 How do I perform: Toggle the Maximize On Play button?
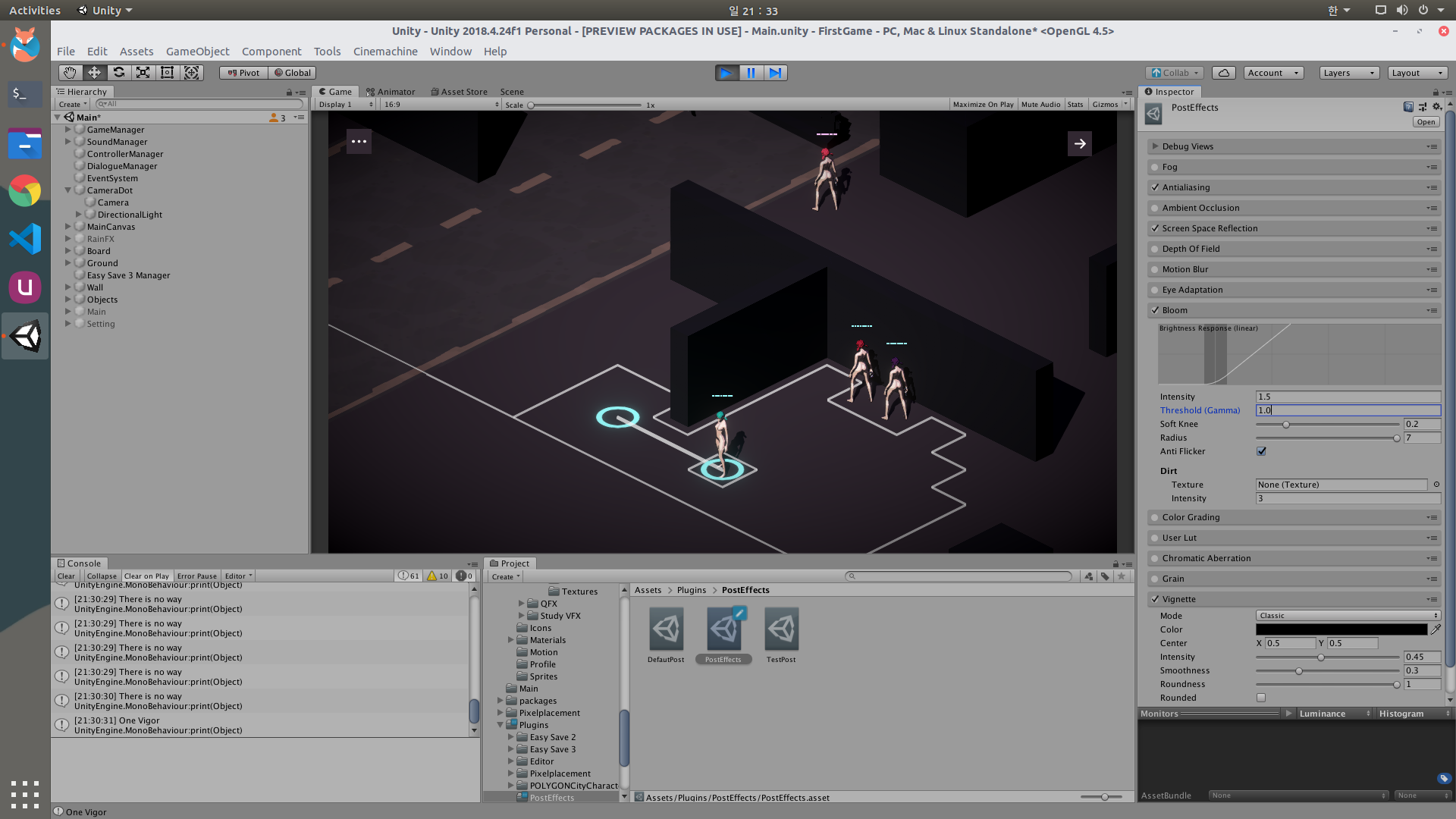tap(983, 105)
